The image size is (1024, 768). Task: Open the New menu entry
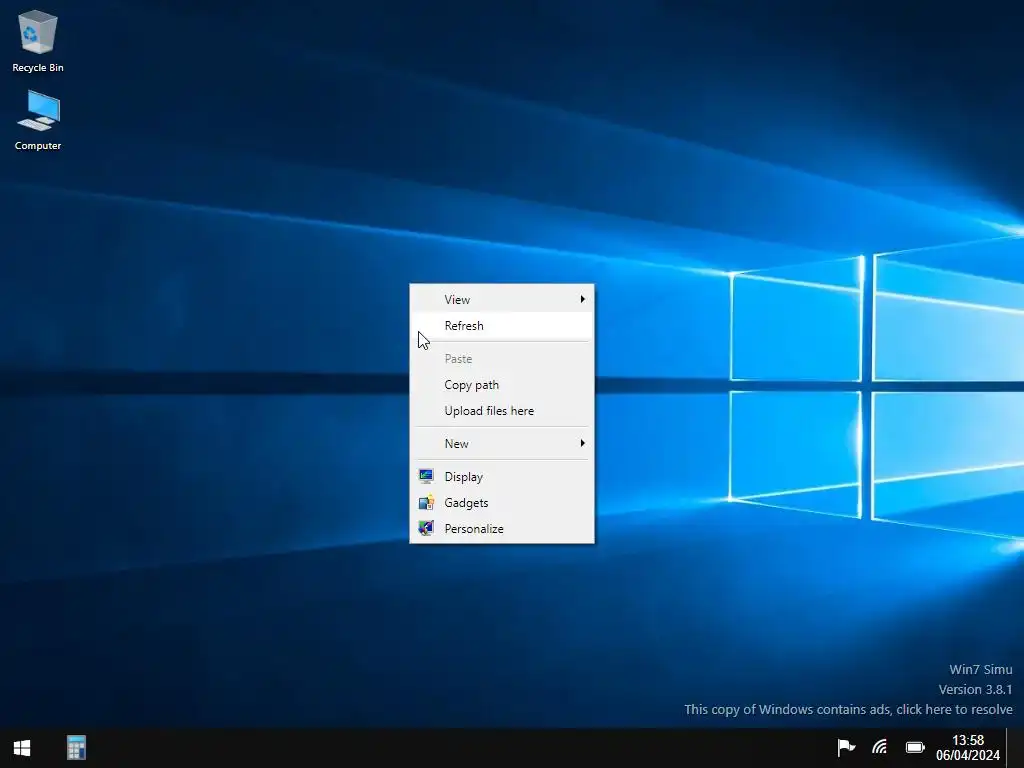tap(502, 443)
